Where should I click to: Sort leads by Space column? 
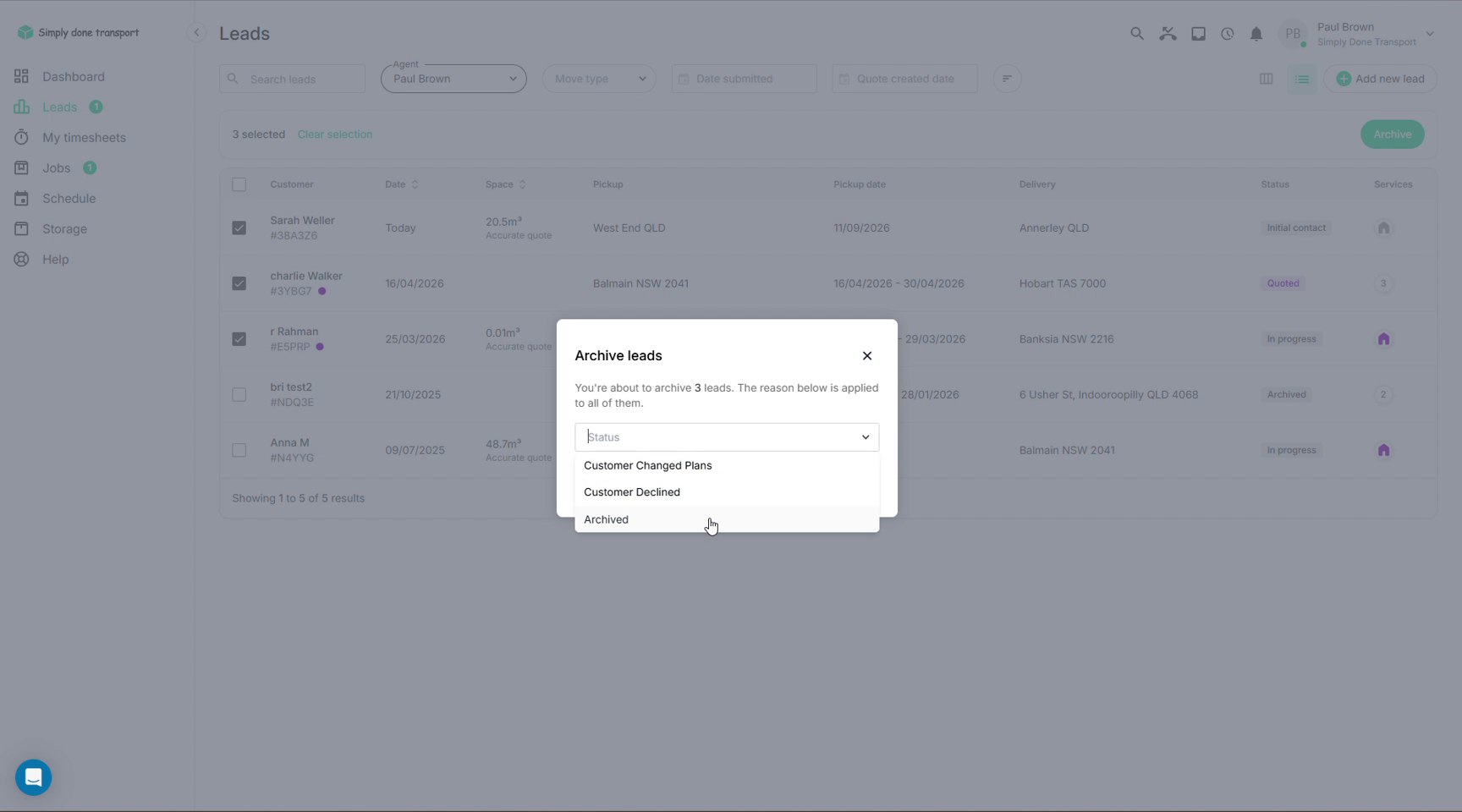coord(506,184)
